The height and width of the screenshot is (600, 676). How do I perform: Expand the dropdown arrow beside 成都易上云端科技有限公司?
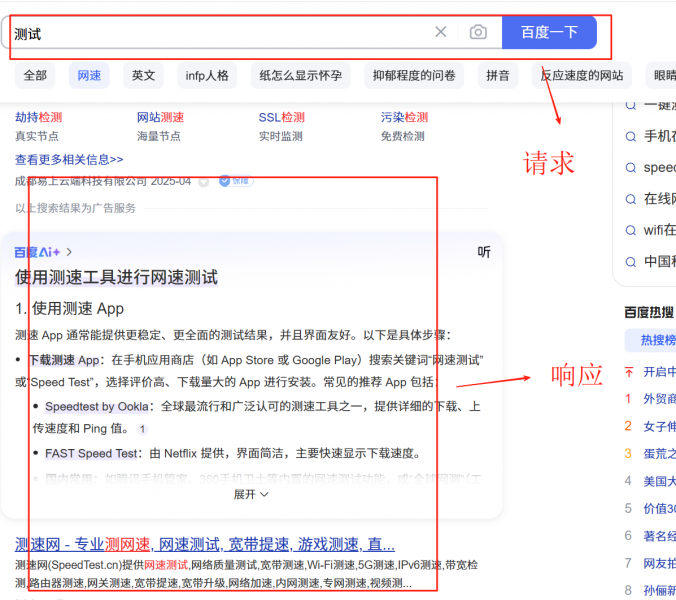[x=203, y=182]
